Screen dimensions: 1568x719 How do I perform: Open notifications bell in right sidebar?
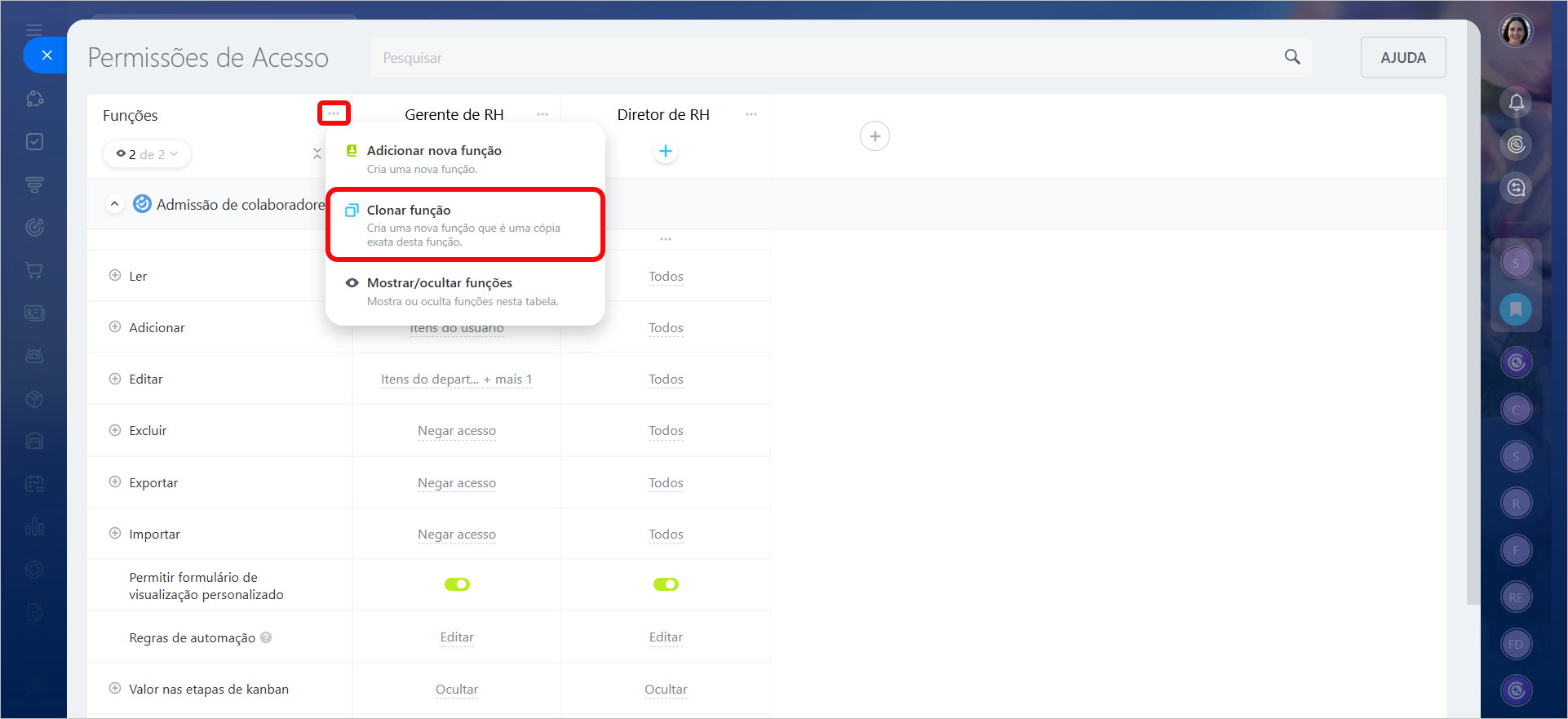1516,102
